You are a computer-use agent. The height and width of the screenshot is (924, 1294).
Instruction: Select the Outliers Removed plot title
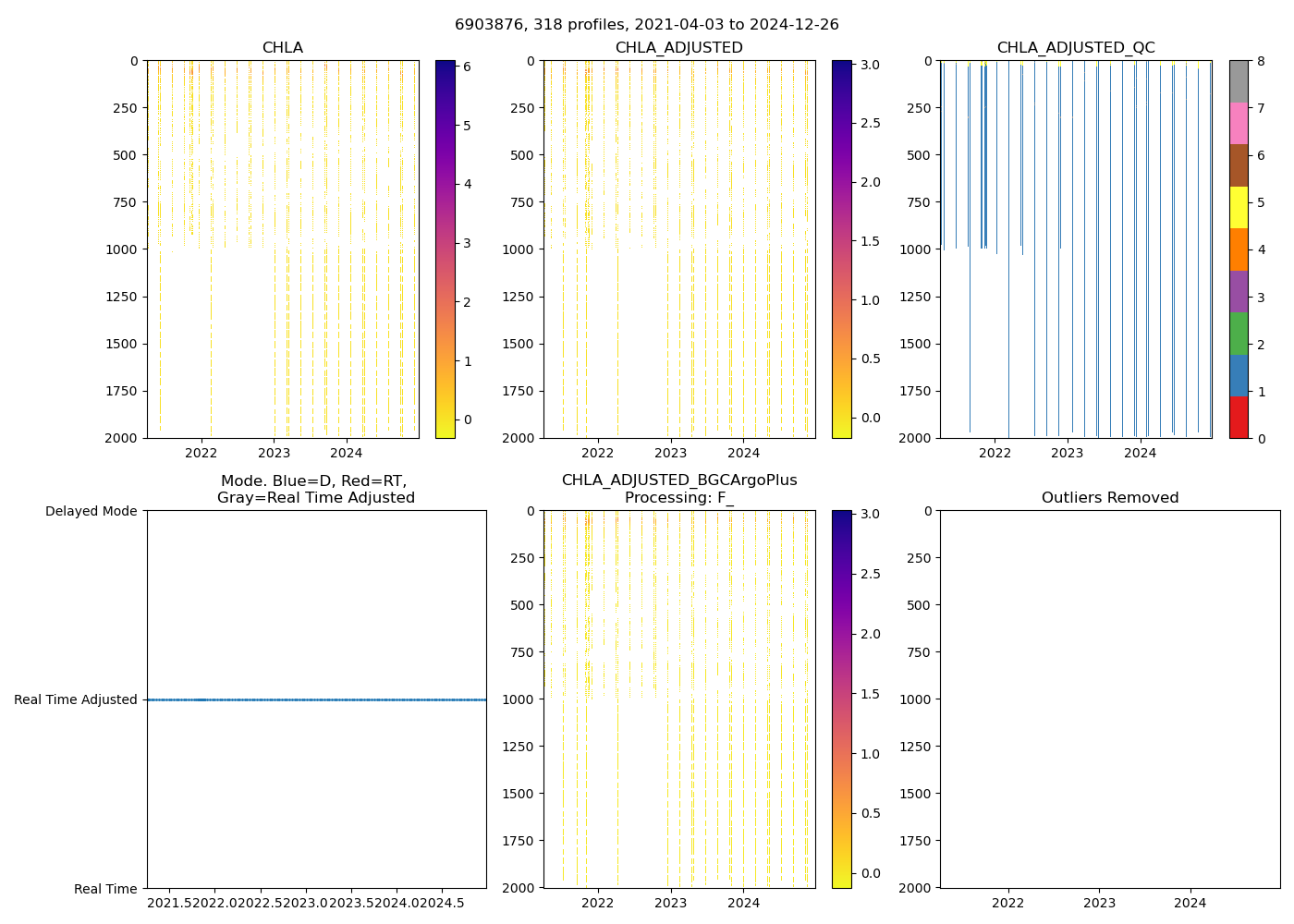click(x=1109, y=498)
